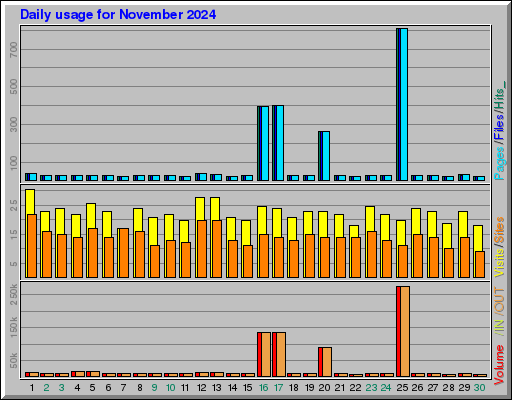This screenshot has width=512, height=400.
Task: Click day label '12' on x-axis
Action: click(x=201, y=388)
